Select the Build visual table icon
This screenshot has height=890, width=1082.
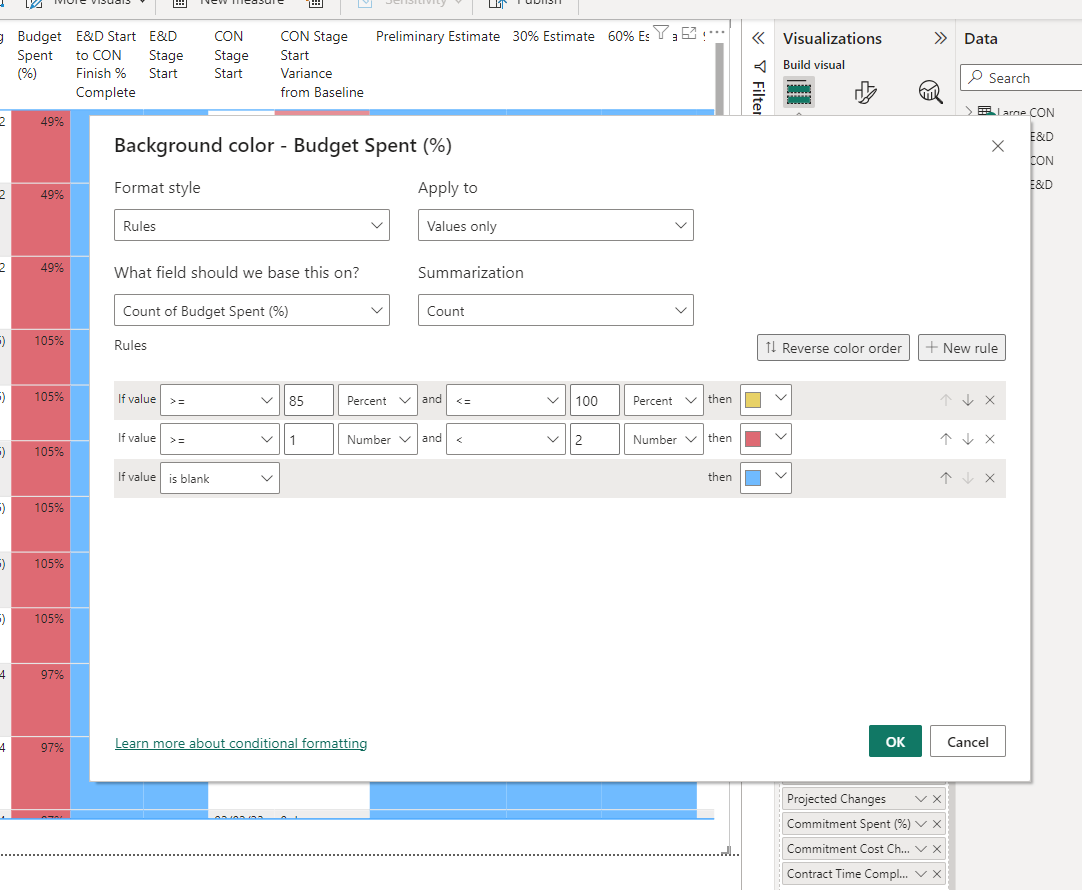coord(799,92)
